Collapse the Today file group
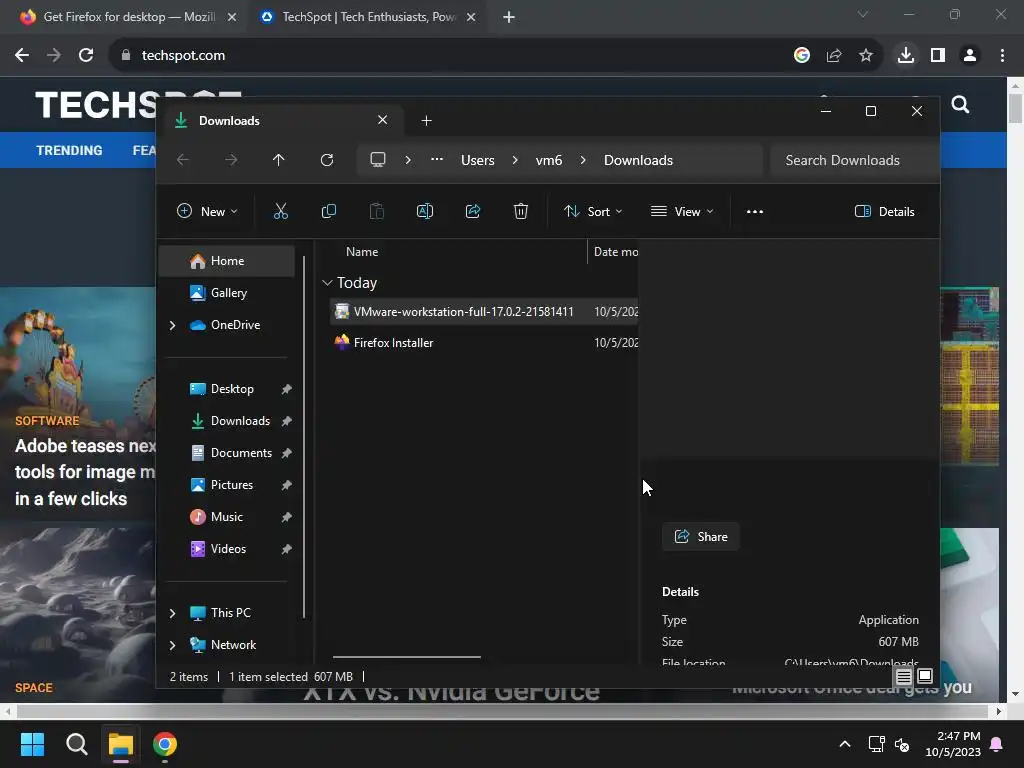This screenshot has height=768, width=1024. (327, 283)
